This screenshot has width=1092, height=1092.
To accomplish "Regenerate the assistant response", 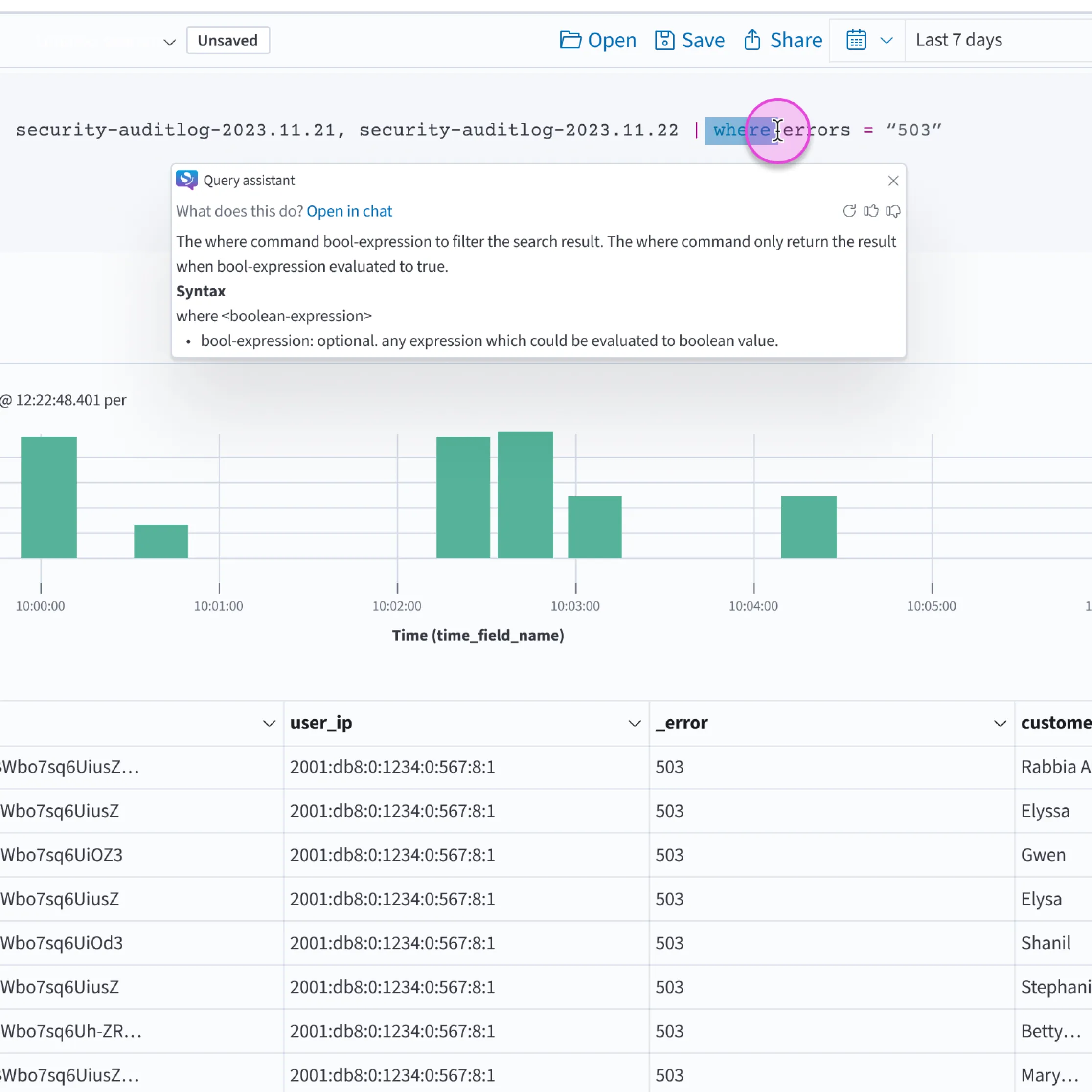I will pyautogui.click(x=849, y=211).
